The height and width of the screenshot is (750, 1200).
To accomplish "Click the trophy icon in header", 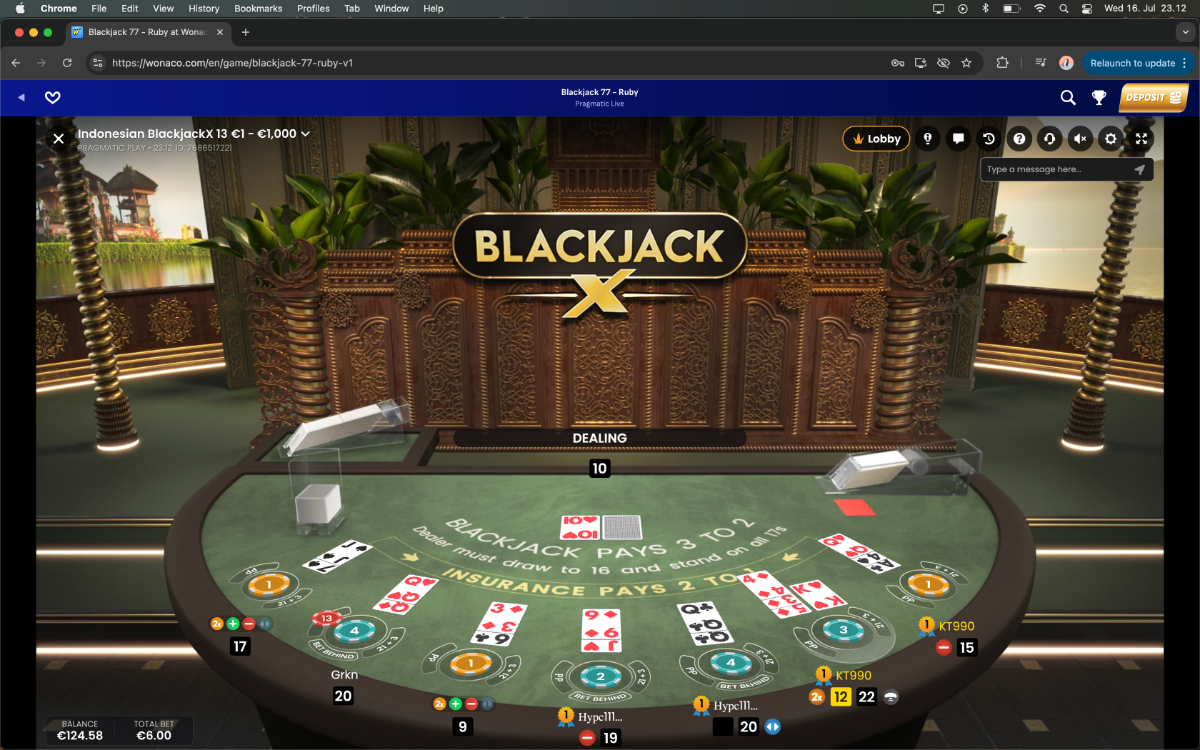I will coord(1098,97).
